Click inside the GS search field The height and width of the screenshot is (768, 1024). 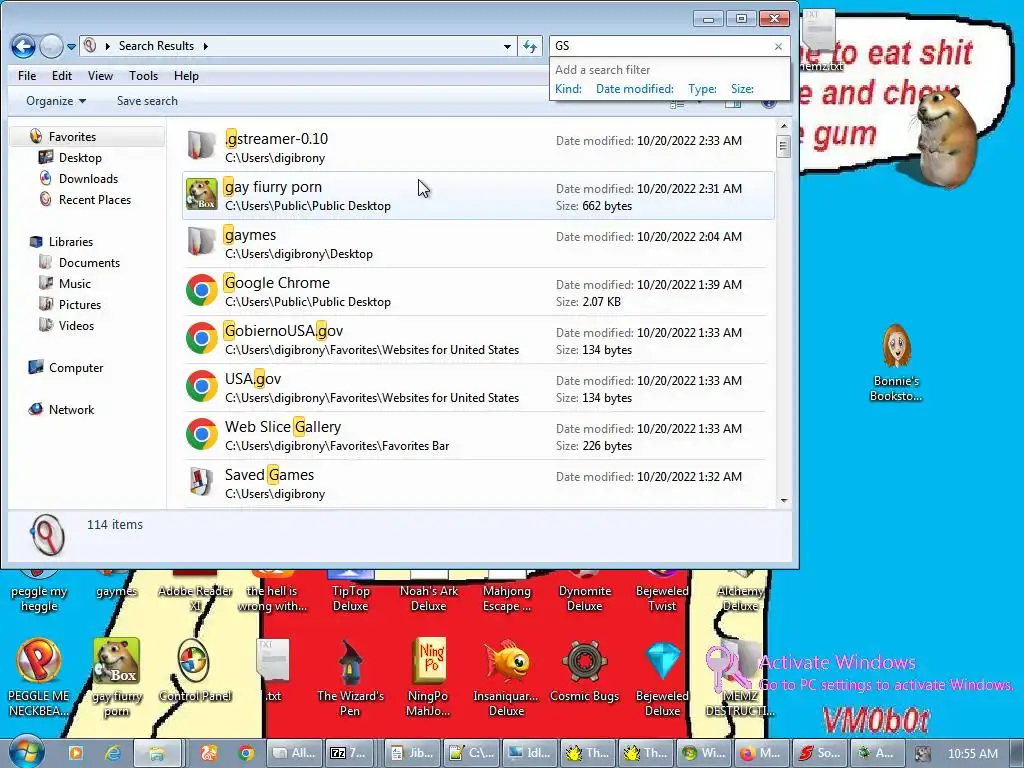pos(660,46)
